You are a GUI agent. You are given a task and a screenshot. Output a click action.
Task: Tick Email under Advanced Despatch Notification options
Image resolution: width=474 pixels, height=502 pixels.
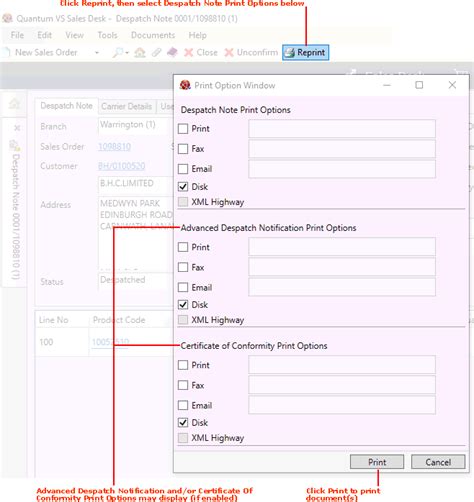pos(183,287)
